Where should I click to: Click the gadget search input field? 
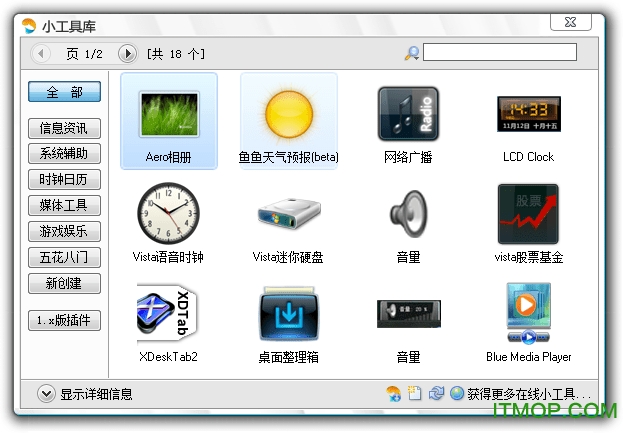500,52
